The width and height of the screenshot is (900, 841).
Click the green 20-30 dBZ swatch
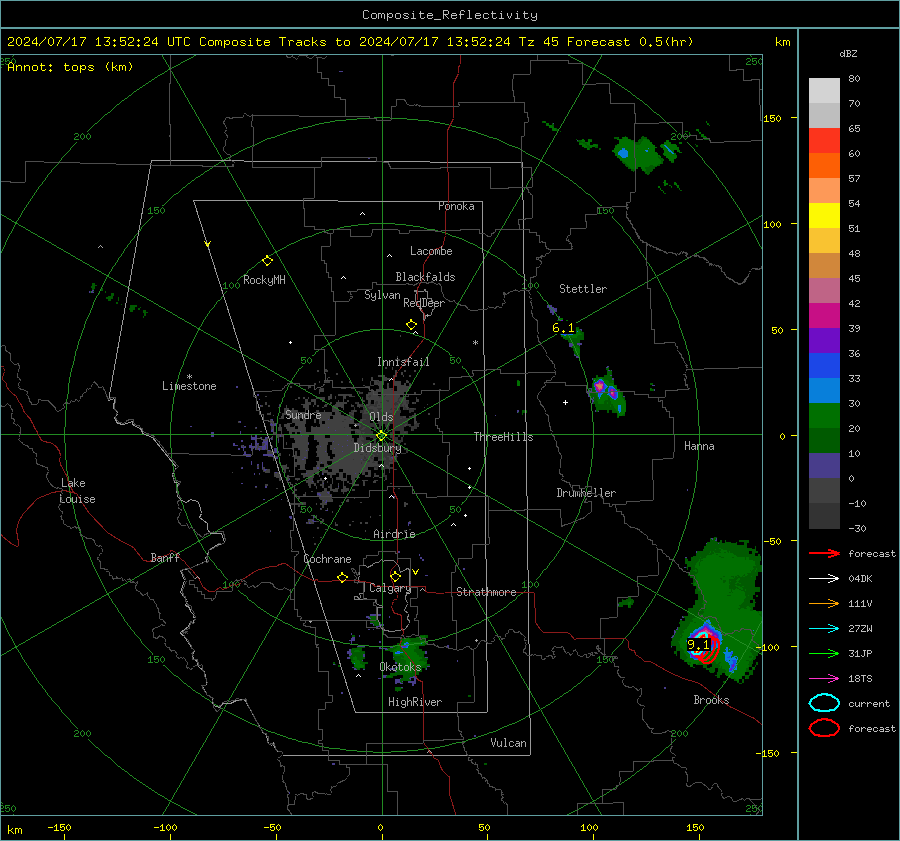(824, 416)
